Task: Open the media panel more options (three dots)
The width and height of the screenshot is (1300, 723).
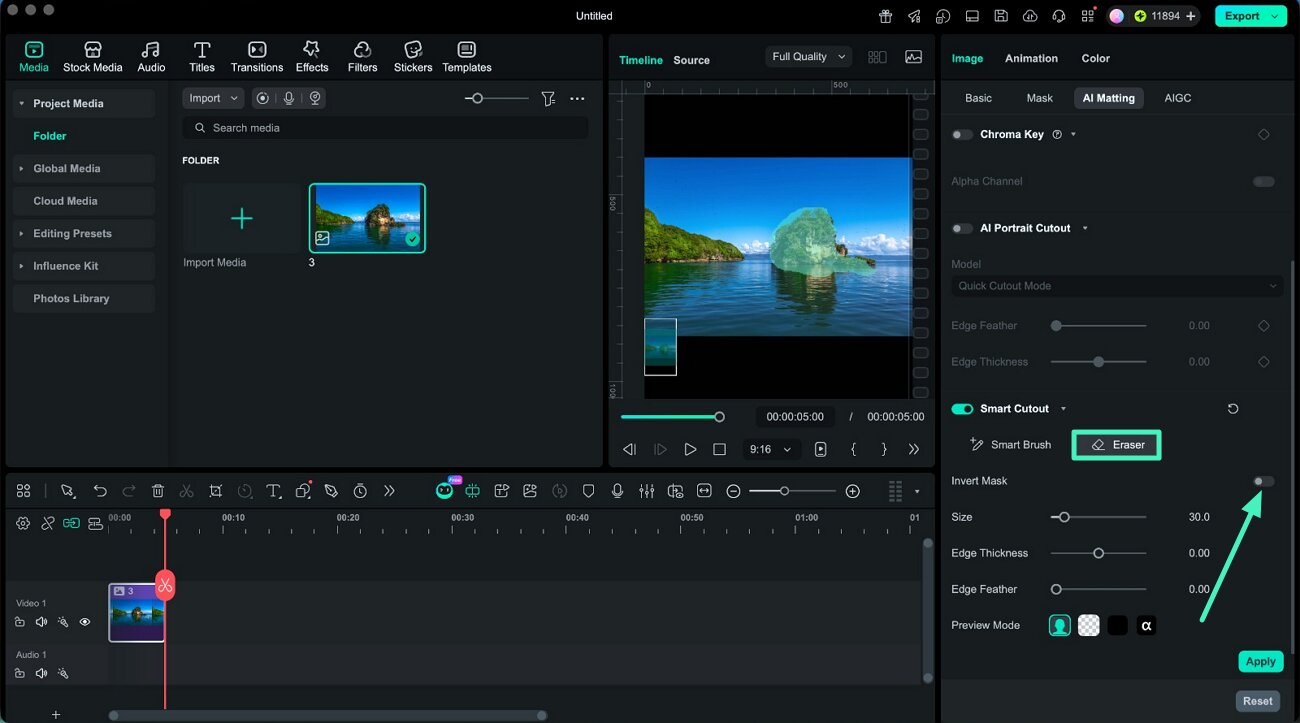Action: (577, 98)
